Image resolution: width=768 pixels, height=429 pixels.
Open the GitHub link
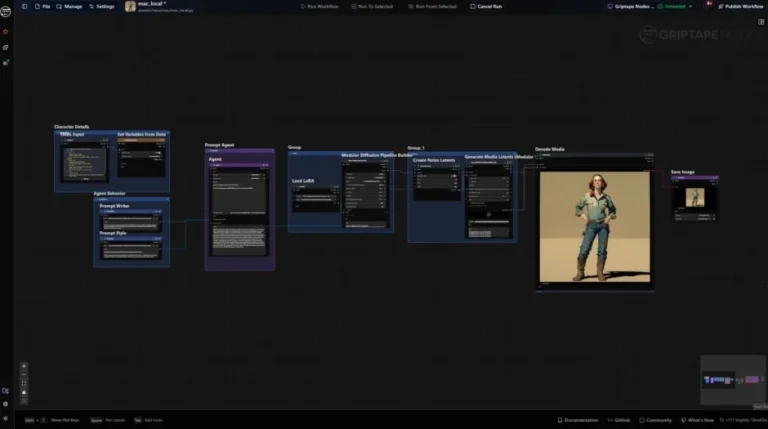coord(619,420)
